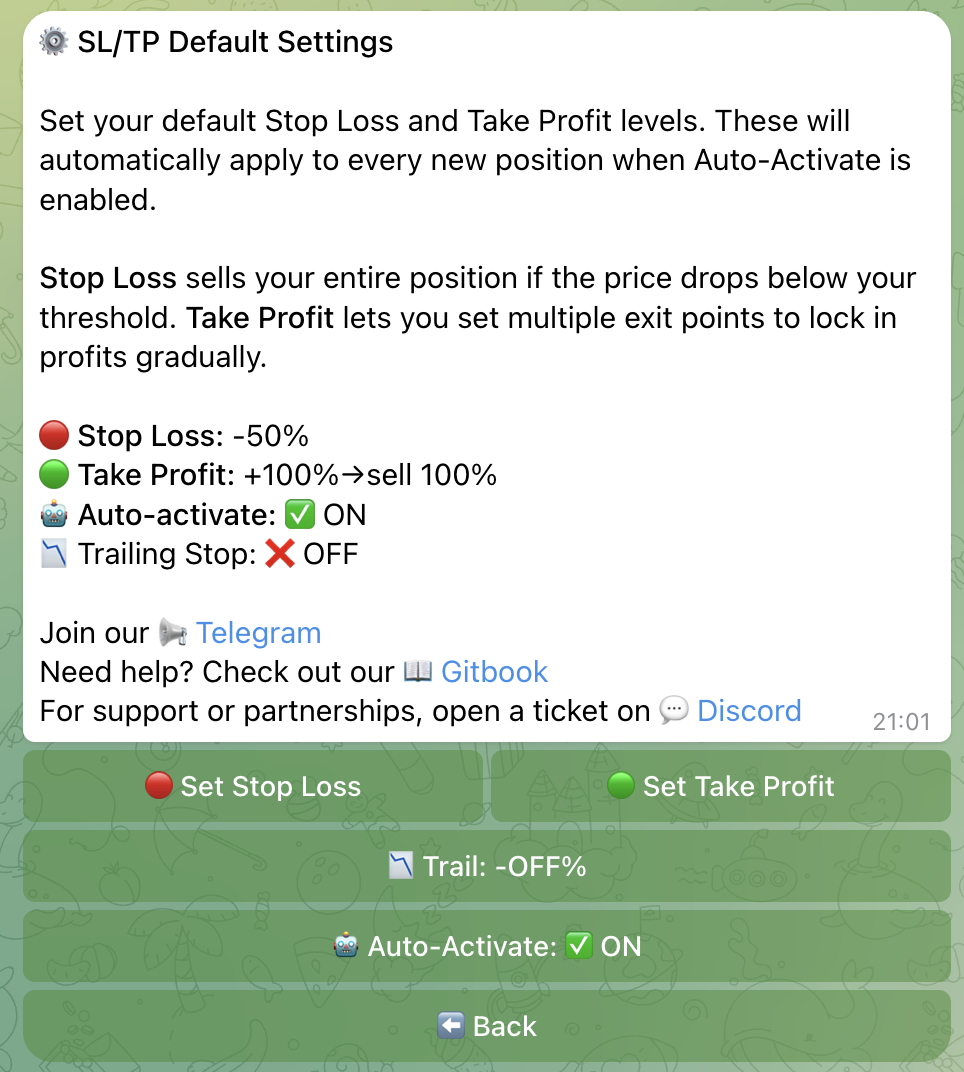Click the green circle icon on Set Take Profit
Image resolution: width=964 pixels, height=1072 pixels.
622,786
